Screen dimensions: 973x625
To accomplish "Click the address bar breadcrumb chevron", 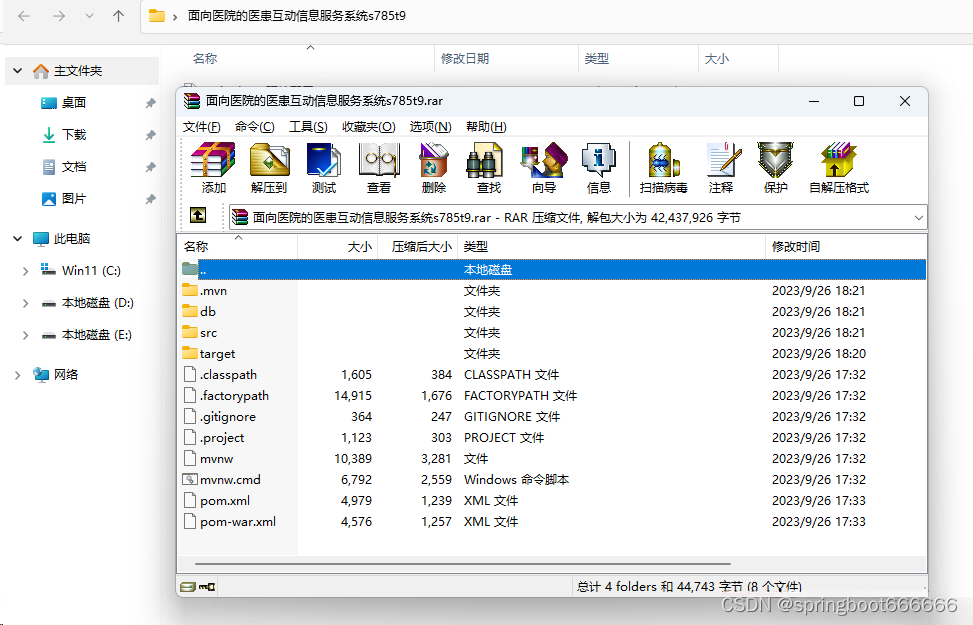I will (175, 17).
